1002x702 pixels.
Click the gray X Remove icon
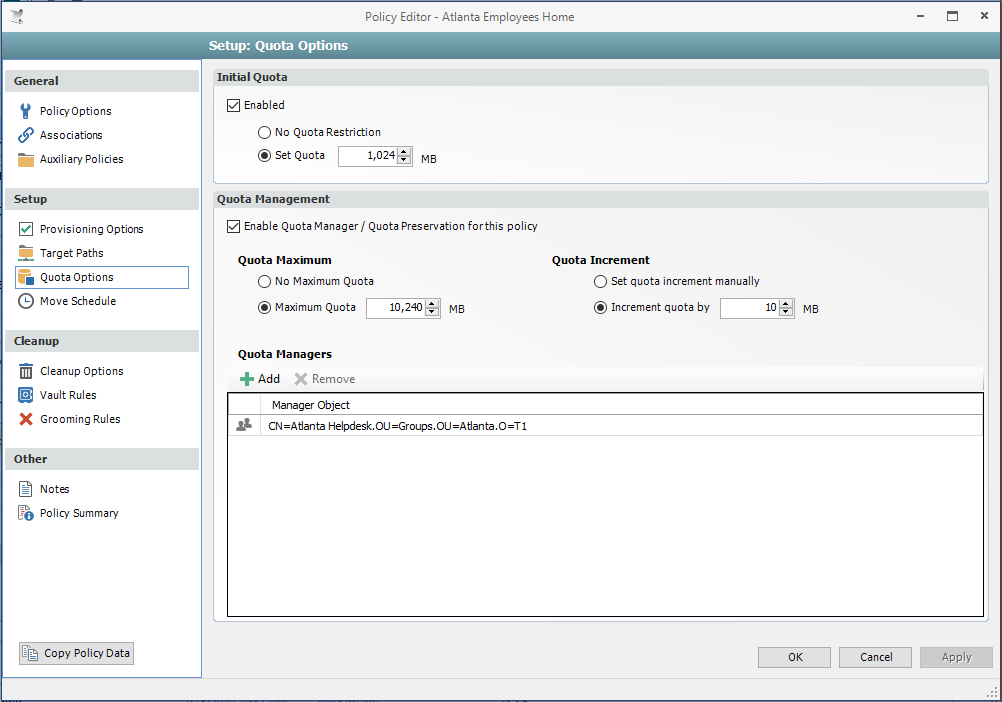pos(300,379)
